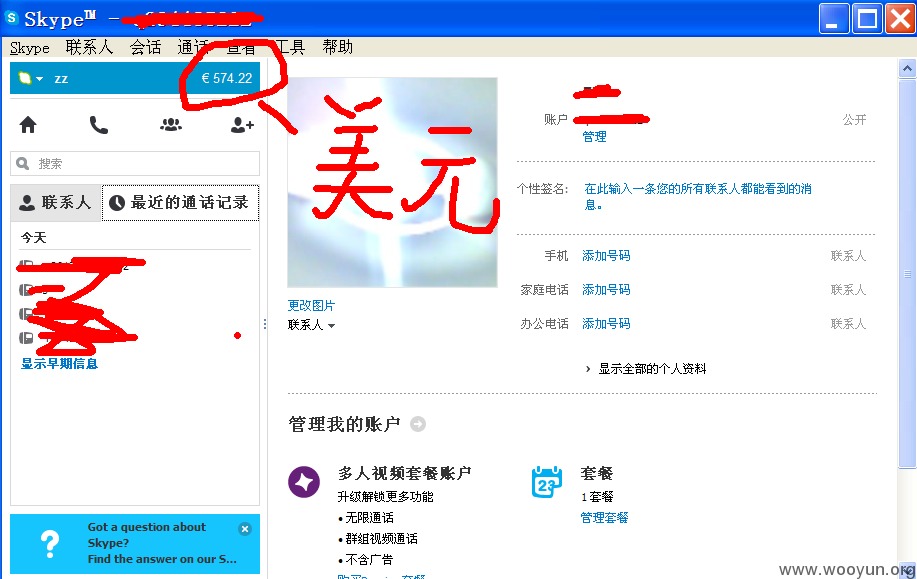917x579 pixels.
Task: Focus the 搜索 search field
Action: pyautogui.click(x=135, y=164)
